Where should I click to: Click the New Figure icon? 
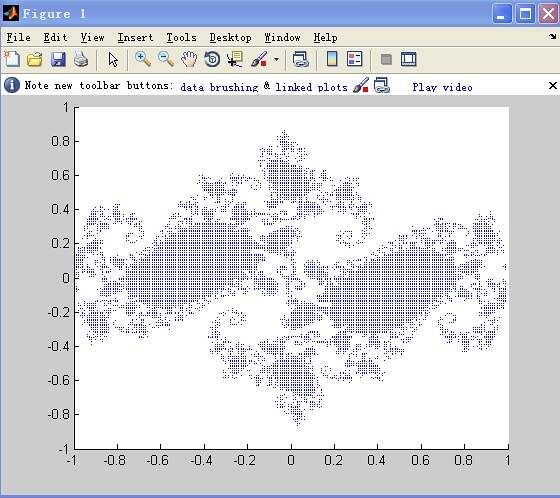(x=12, y=59)
